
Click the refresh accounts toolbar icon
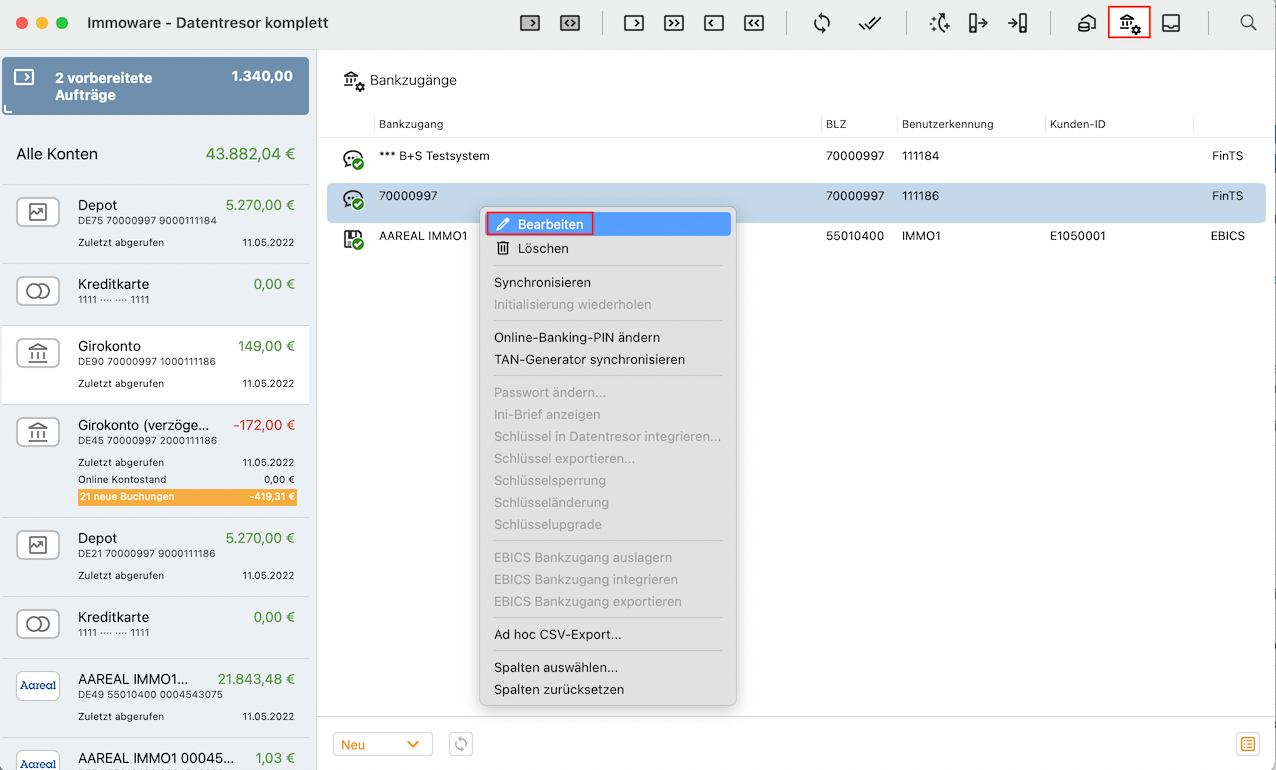click(821, 23)
